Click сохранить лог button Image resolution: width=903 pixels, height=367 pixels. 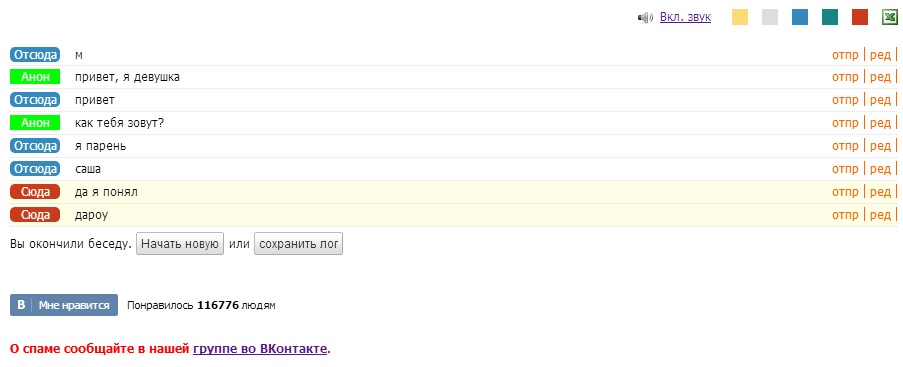(298, 244)
